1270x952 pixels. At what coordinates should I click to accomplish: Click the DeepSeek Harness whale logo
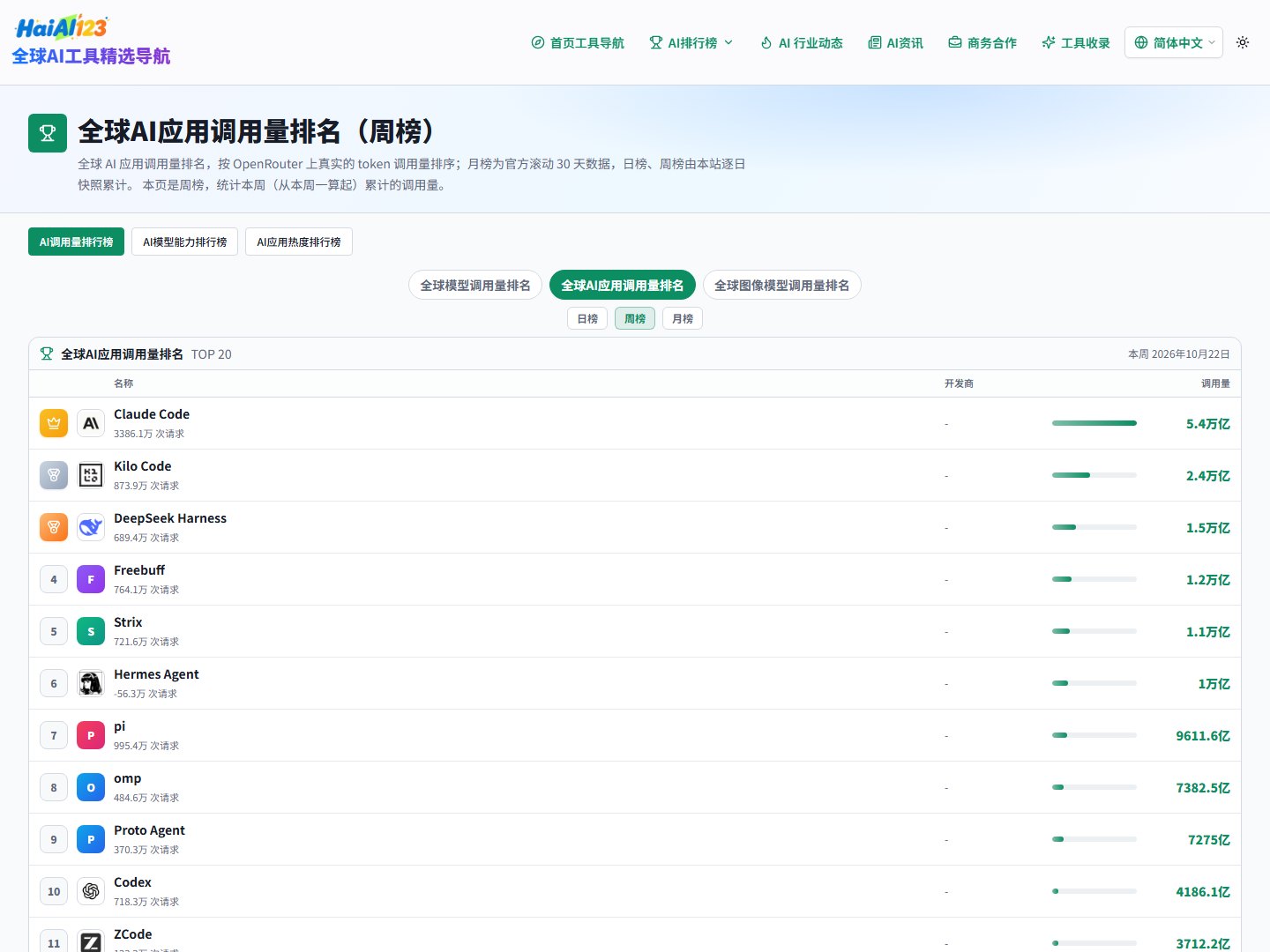point(91,527)
